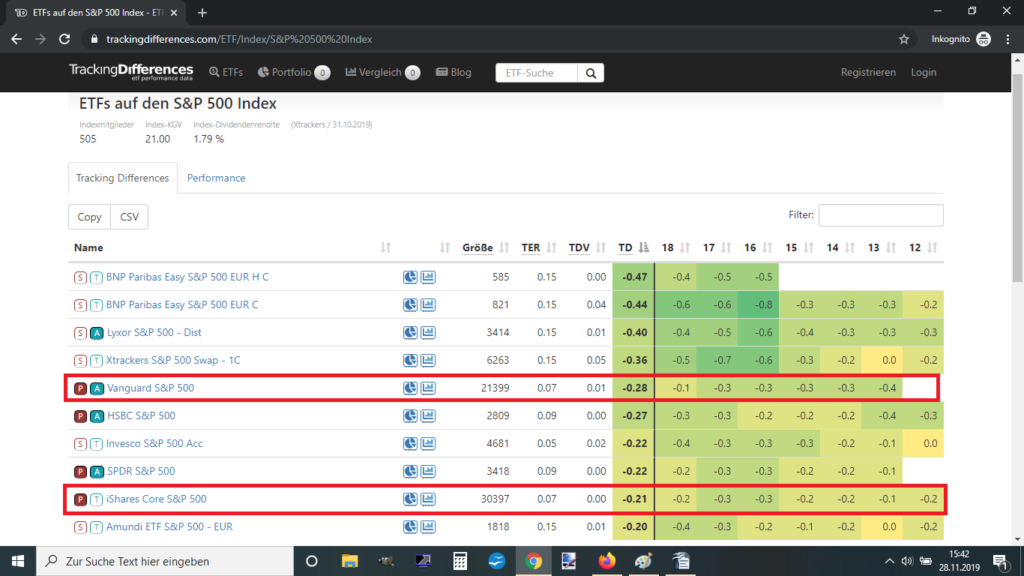This screenshot has height=576, width=1024.
Task: Add HSBC S&P 500 to portfolio
Action: coord(409,415)
